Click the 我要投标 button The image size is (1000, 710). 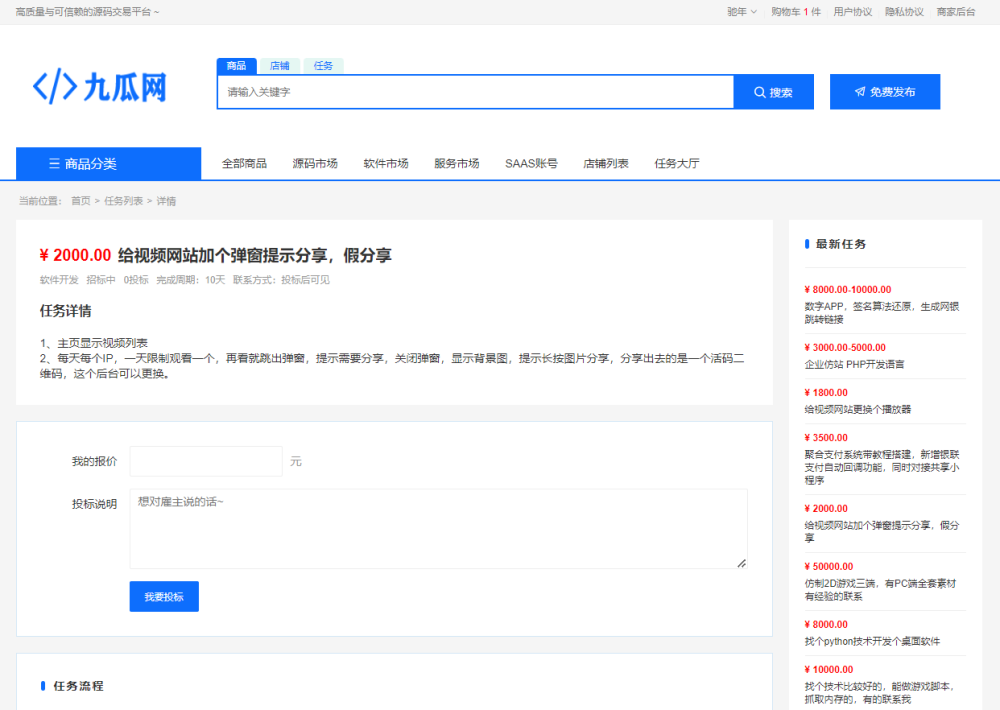point(164,597)
